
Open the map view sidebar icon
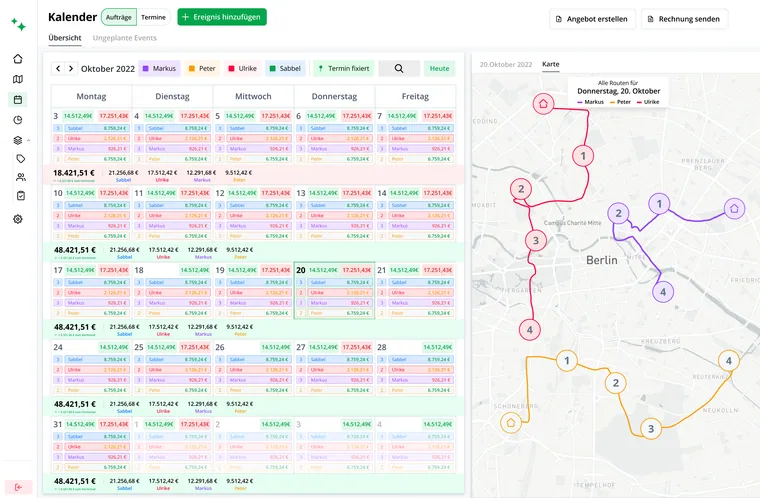tap(18, 79)
